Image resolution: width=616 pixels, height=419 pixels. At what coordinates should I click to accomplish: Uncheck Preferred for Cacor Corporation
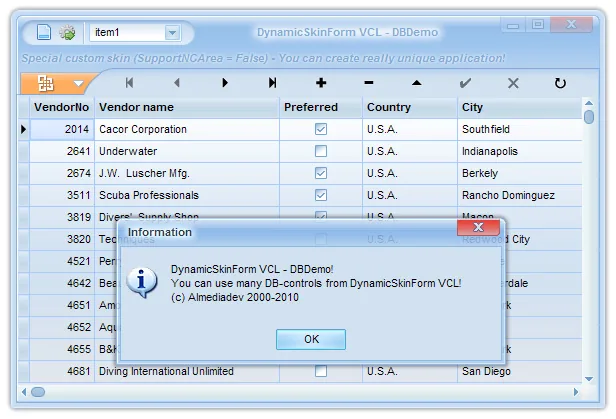(321, 129)
